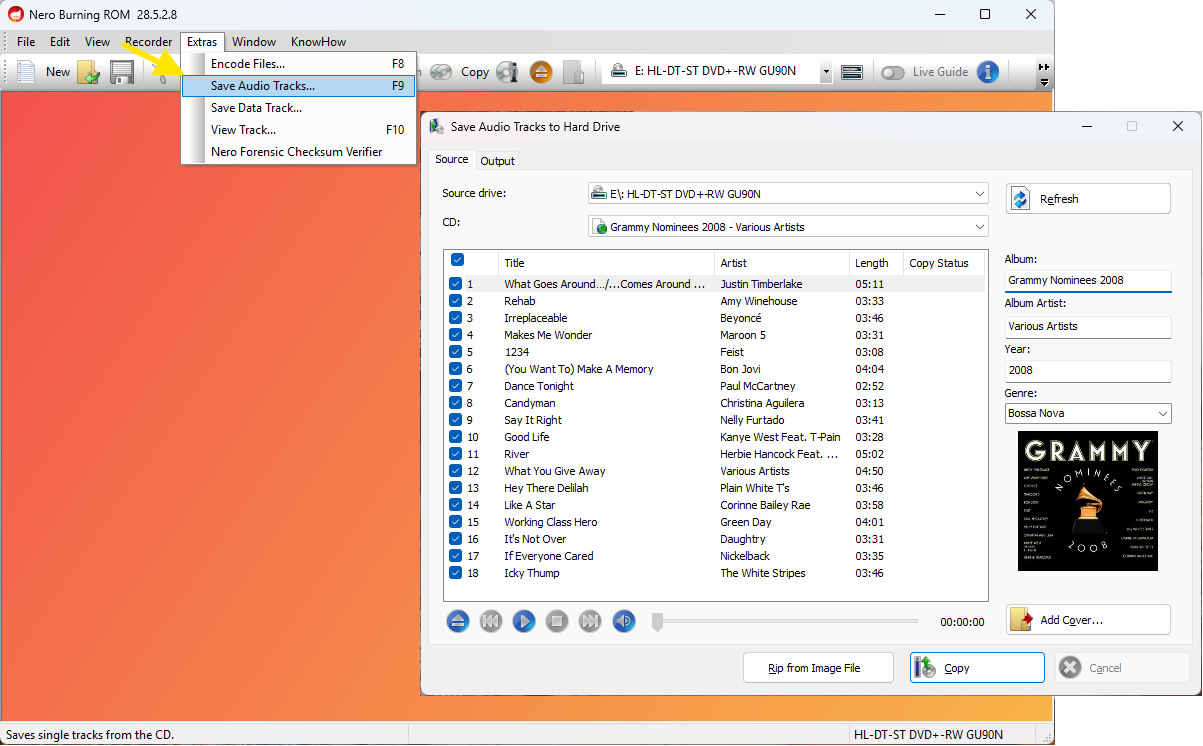Toggle the select-all checkbox in table header
The width and height of the screenshot is (1203, 746).
pyautogui.click(x=457, y=260)
